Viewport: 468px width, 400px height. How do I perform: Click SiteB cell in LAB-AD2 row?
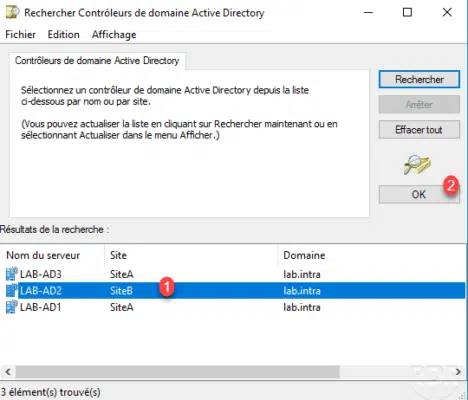[121, 291]
